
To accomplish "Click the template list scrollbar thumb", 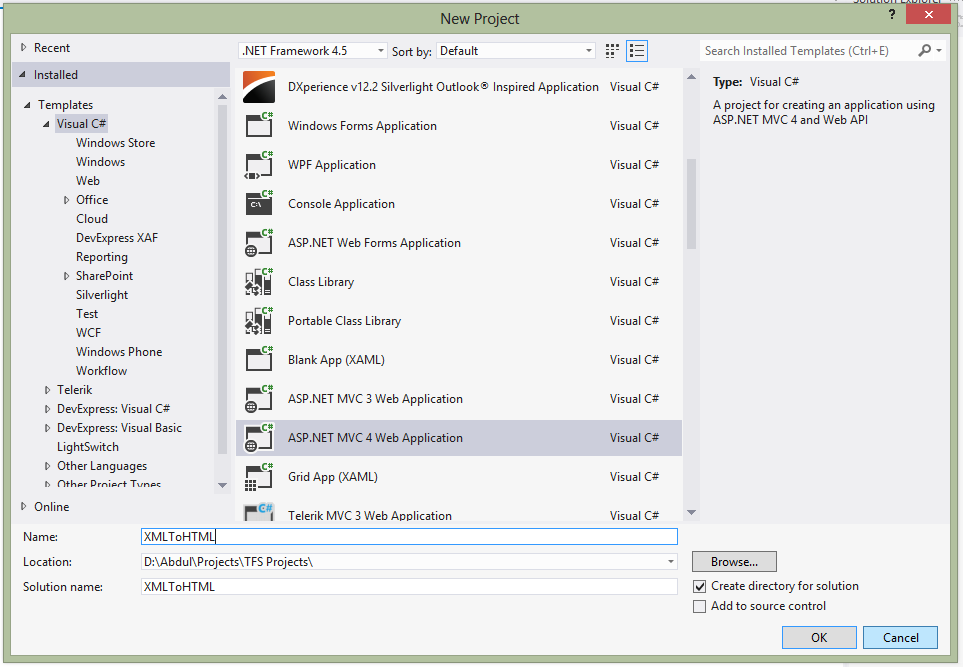I will click(x=691, y=204).
